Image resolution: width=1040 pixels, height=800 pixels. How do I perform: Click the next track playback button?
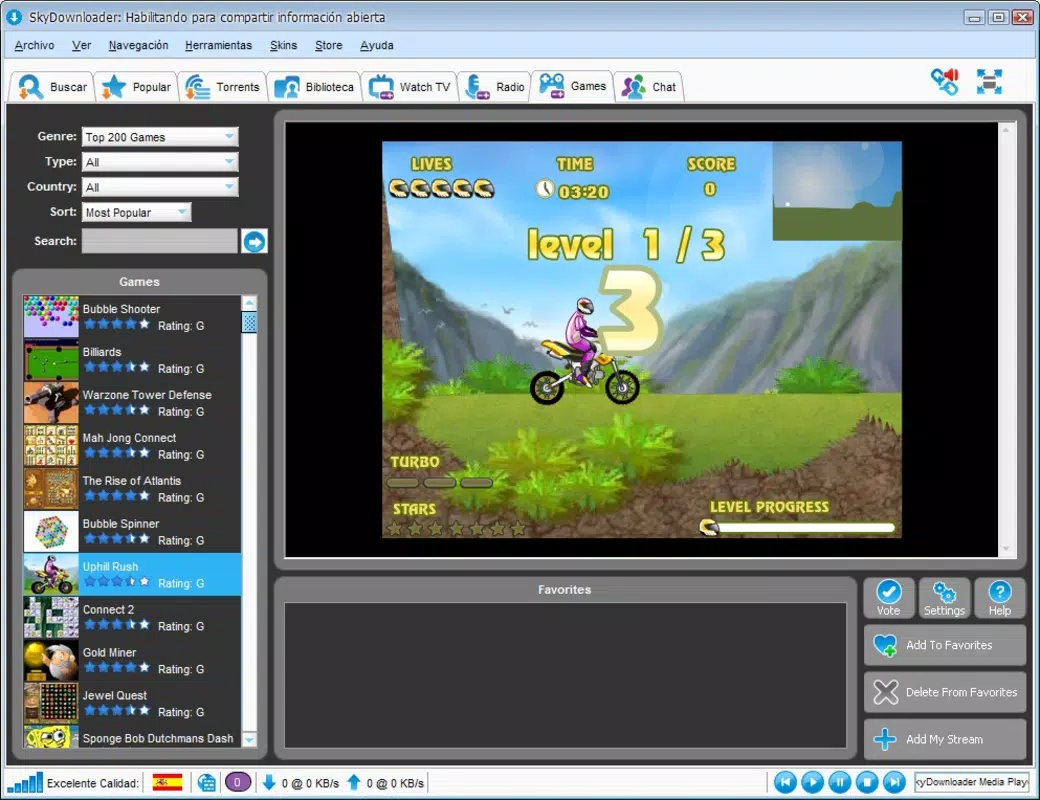pos(893,783)
